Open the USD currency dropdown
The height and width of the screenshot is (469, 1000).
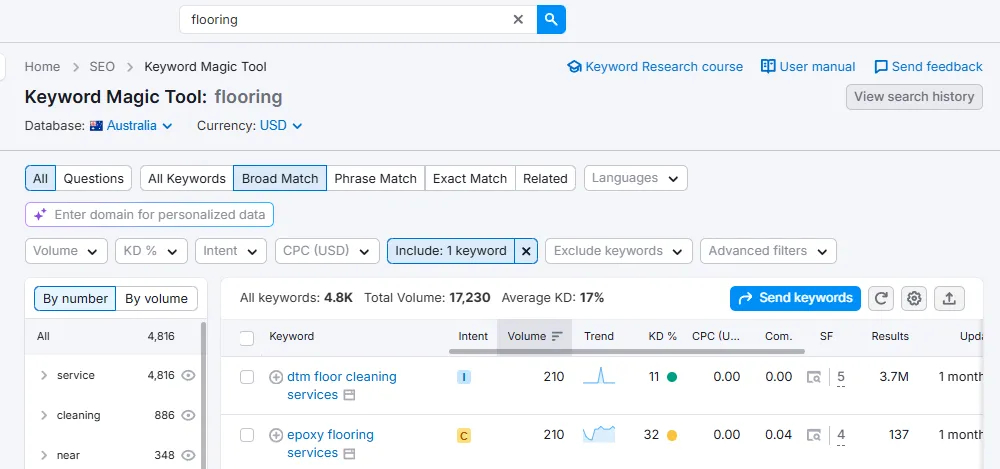281,126
